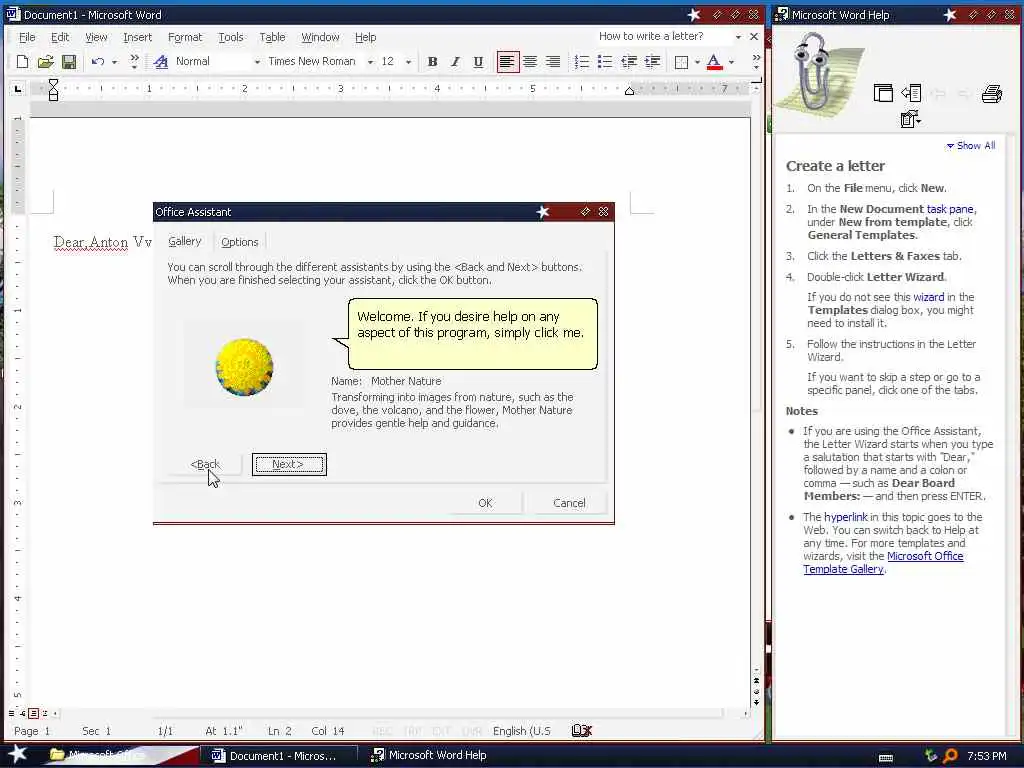Open the Start button on taskbar

coord(17,755)
